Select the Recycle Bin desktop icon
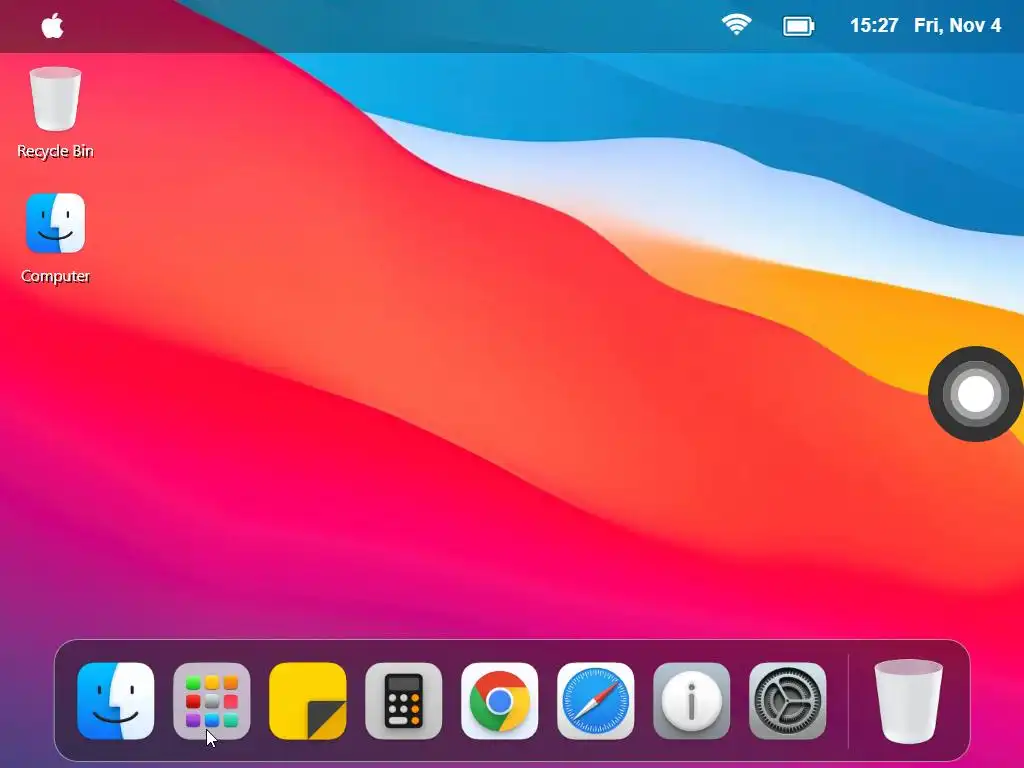This screenshot has height=768, width=1024. (56, 99)
